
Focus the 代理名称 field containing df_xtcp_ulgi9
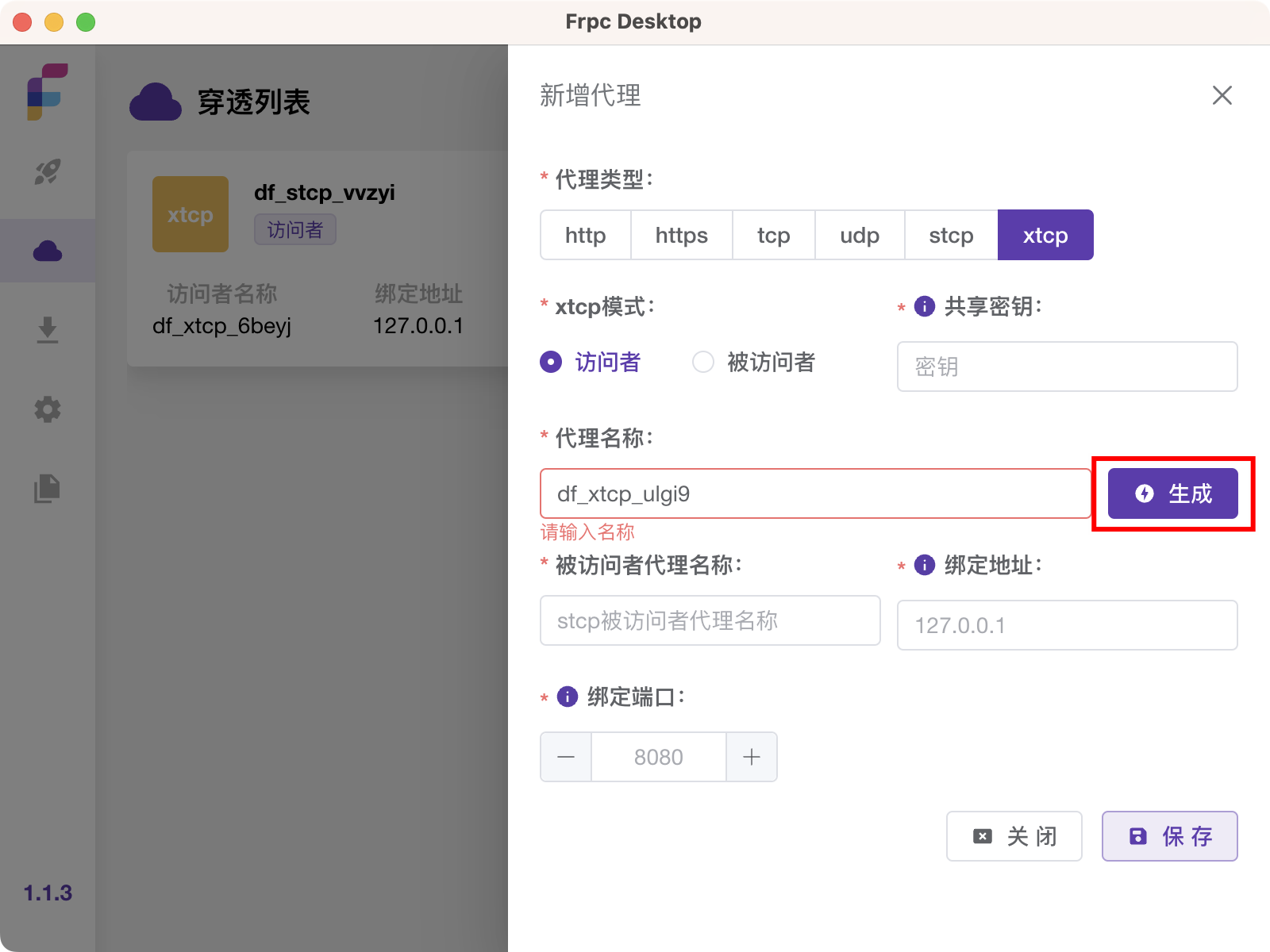coord(816,493)
